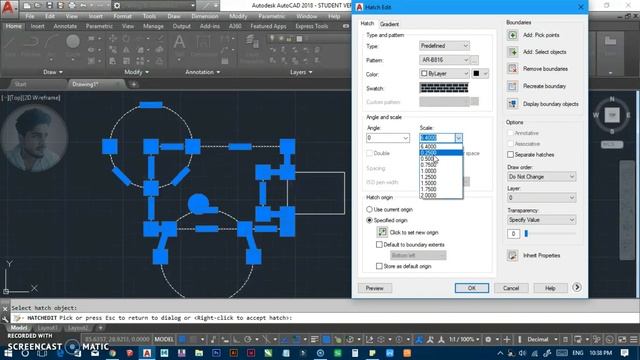Click the transparency value field
This screenshot has width=640, height=360.
(513, 234)
